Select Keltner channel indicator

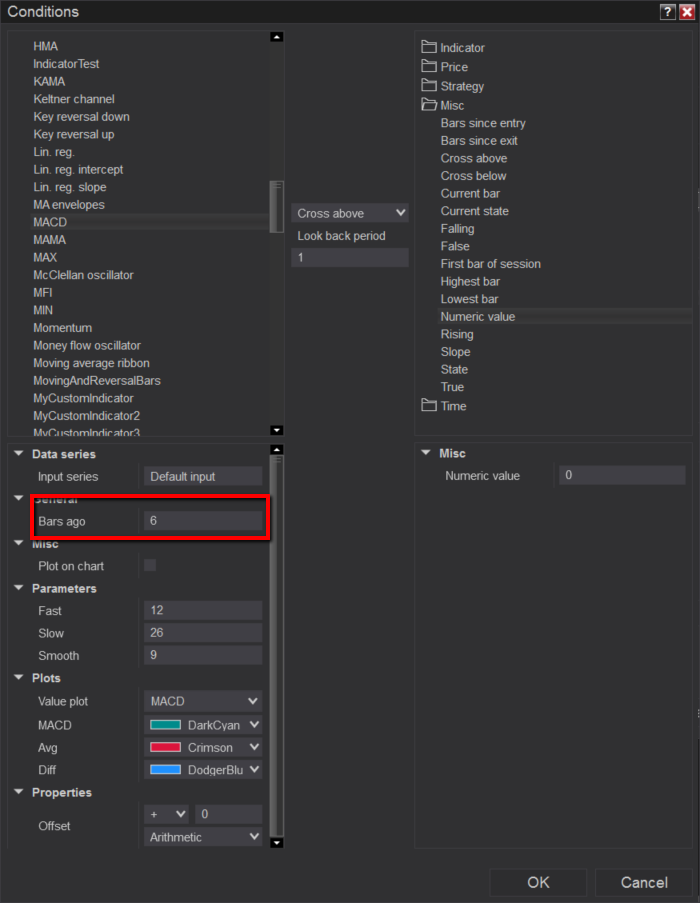click(74, 99)
